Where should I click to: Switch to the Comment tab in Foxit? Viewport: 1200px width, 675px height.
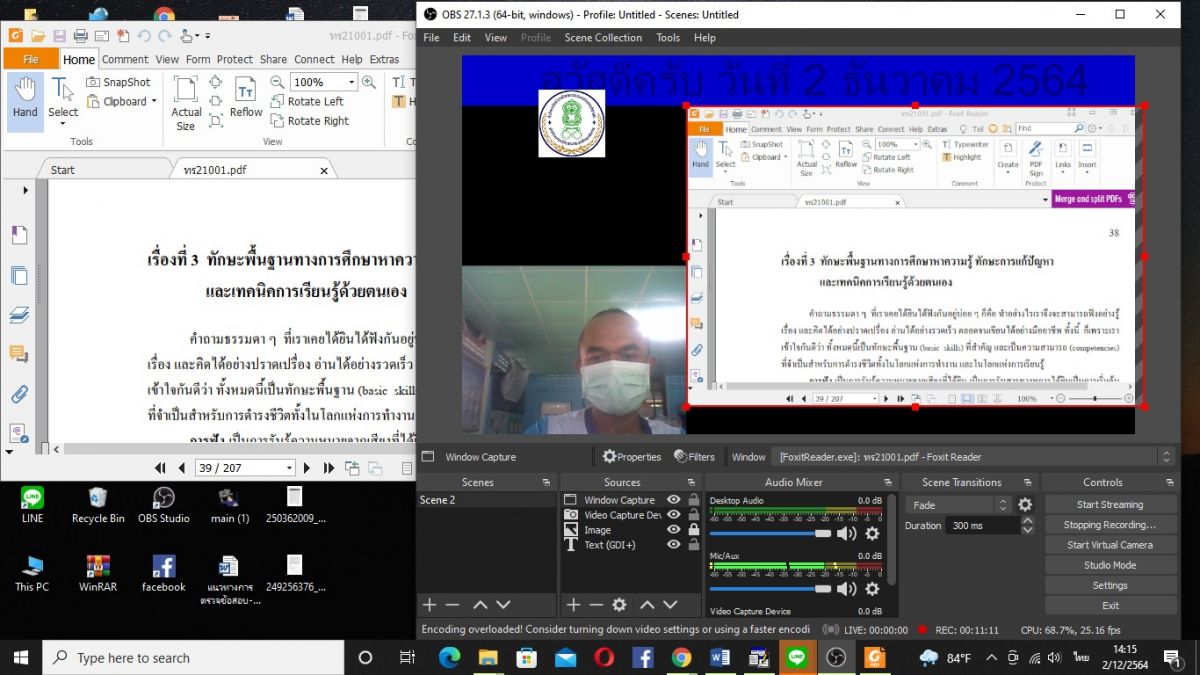click(125, 59)
